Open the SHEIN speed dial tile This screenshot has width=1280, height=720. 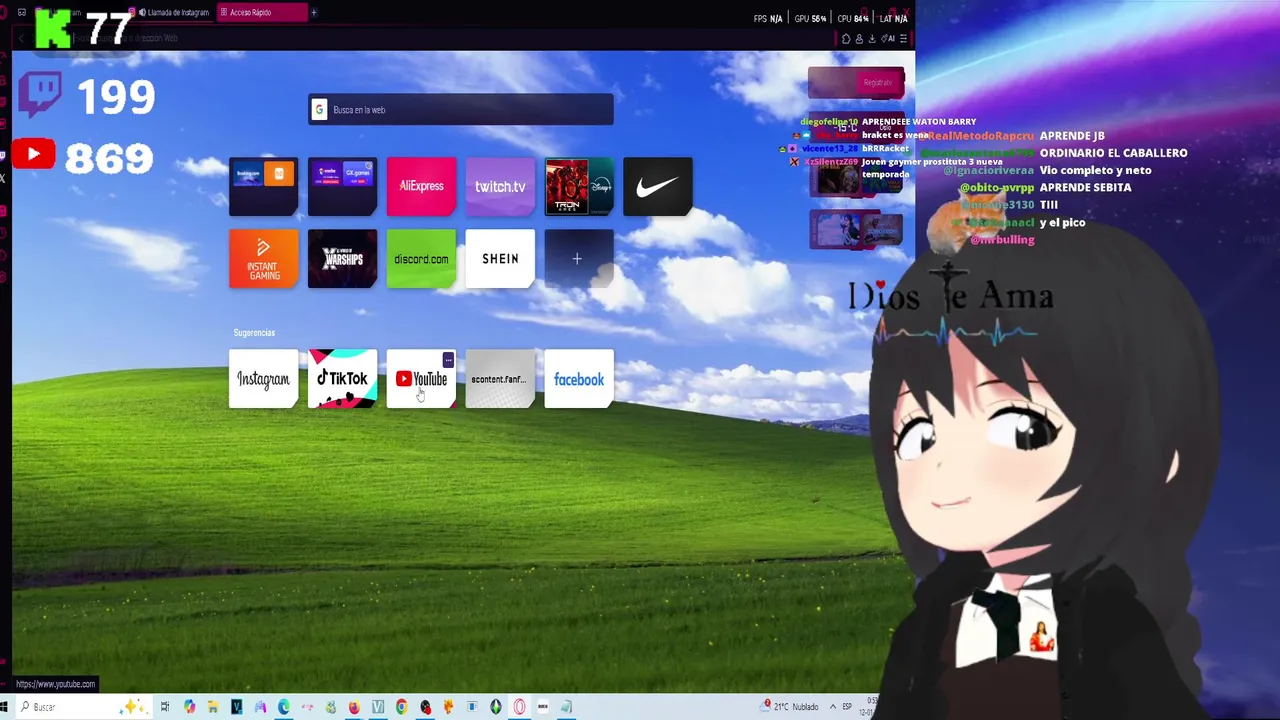point(500,259)
